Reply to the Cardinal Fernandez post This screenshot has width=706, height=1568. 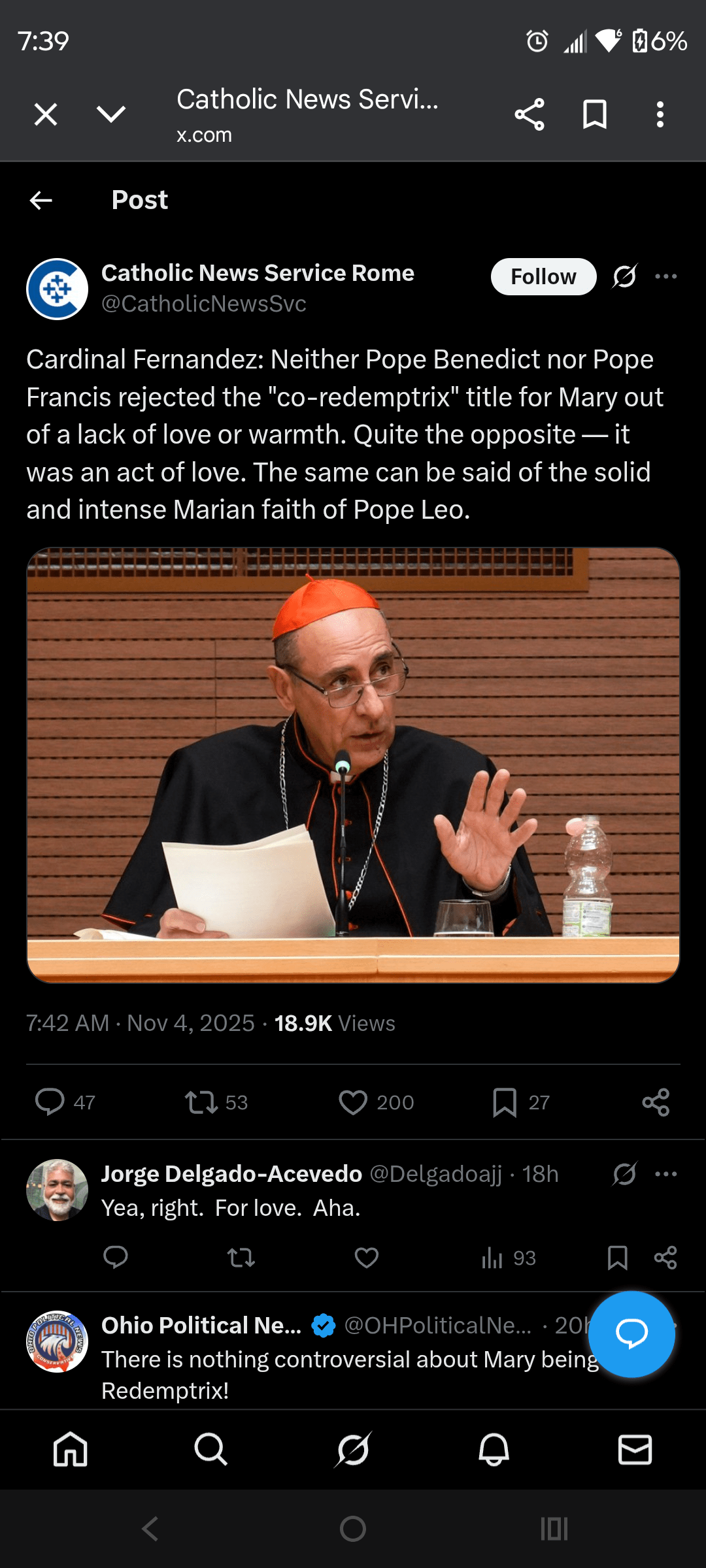pos(50,1102)
